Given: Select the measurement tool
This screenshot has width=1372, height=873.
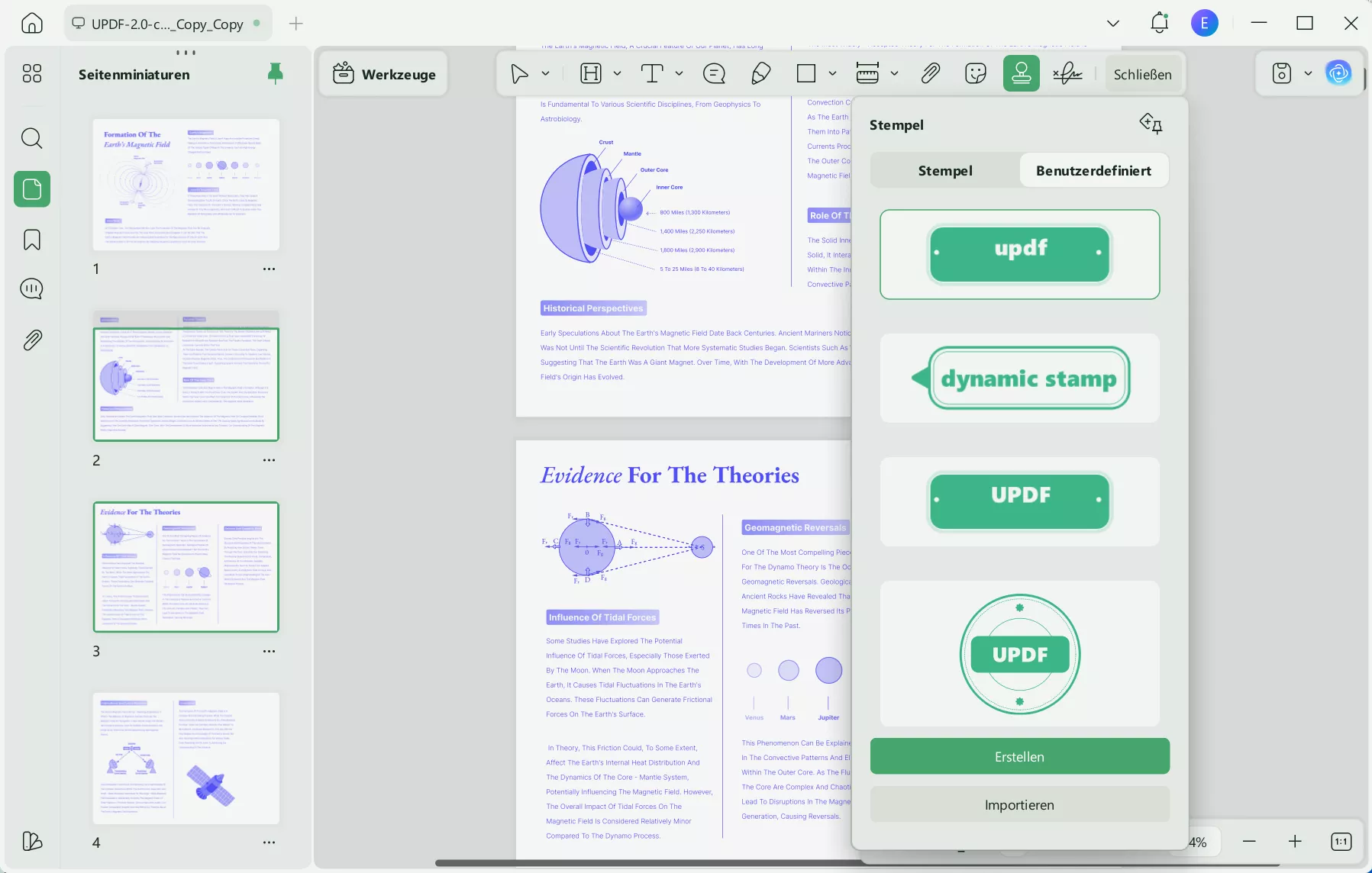Looking at the screenshot, I should click(867, 73).
